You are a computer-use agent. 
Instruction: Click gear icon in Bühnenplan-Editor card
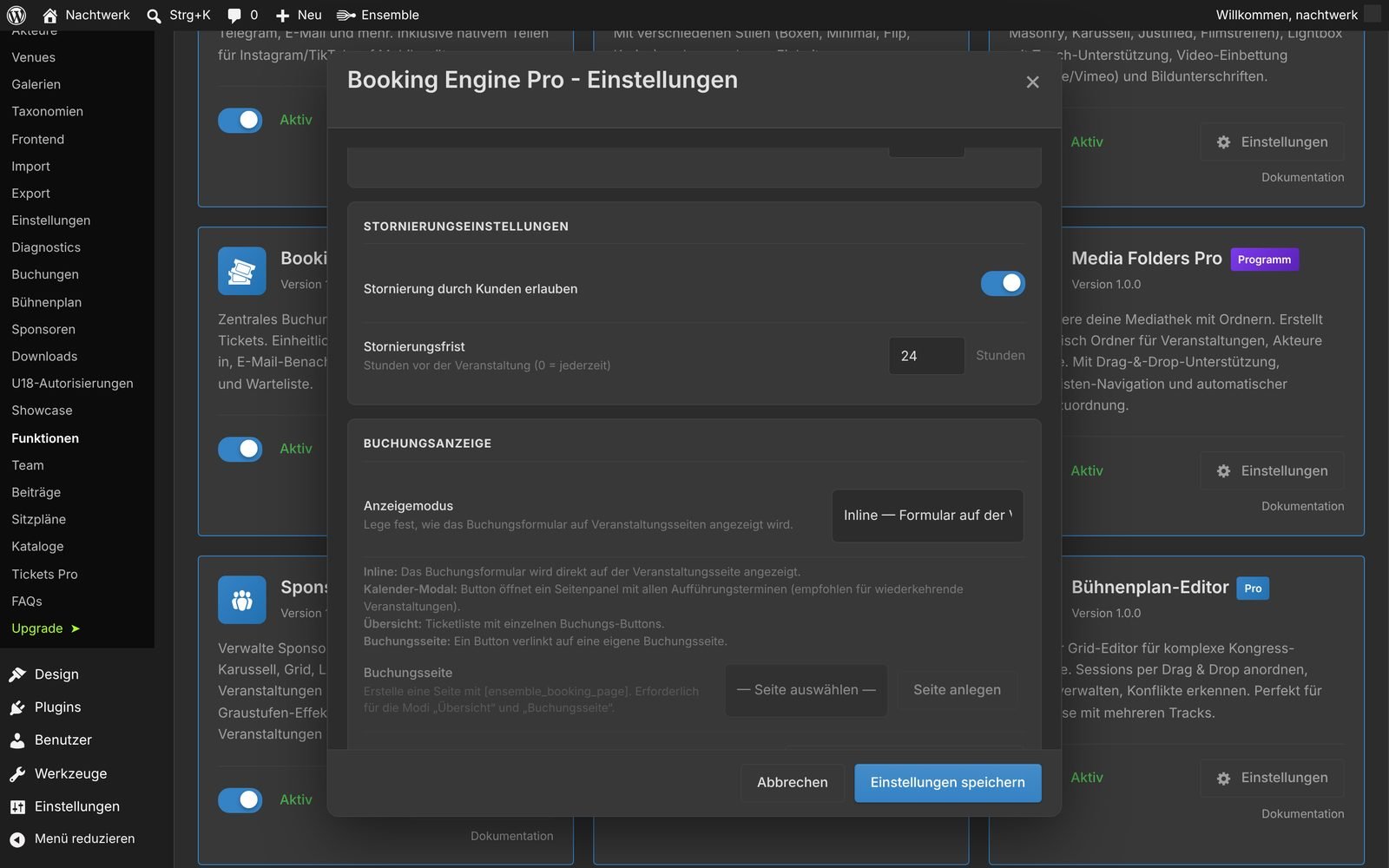(x=1223, y=779)
